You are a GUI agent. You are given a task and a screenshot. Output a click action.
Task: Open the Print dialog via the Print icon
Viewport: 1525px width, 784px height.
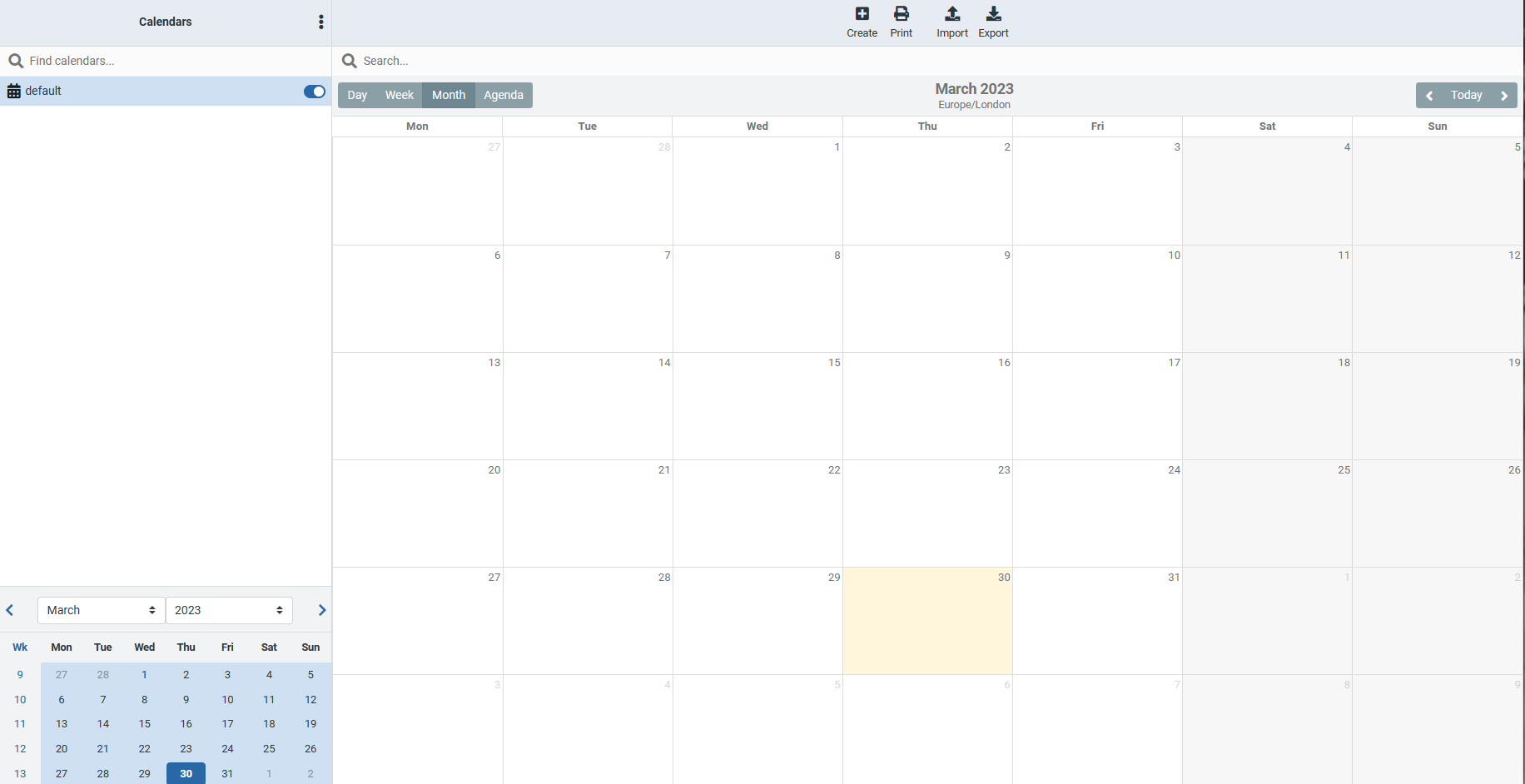[x=902, y=13]
